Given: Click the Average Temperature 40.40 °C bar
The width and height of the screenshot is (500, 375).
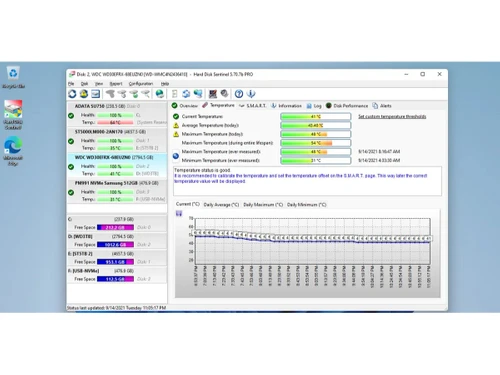Looking at the screenshot, I should 316,125.
